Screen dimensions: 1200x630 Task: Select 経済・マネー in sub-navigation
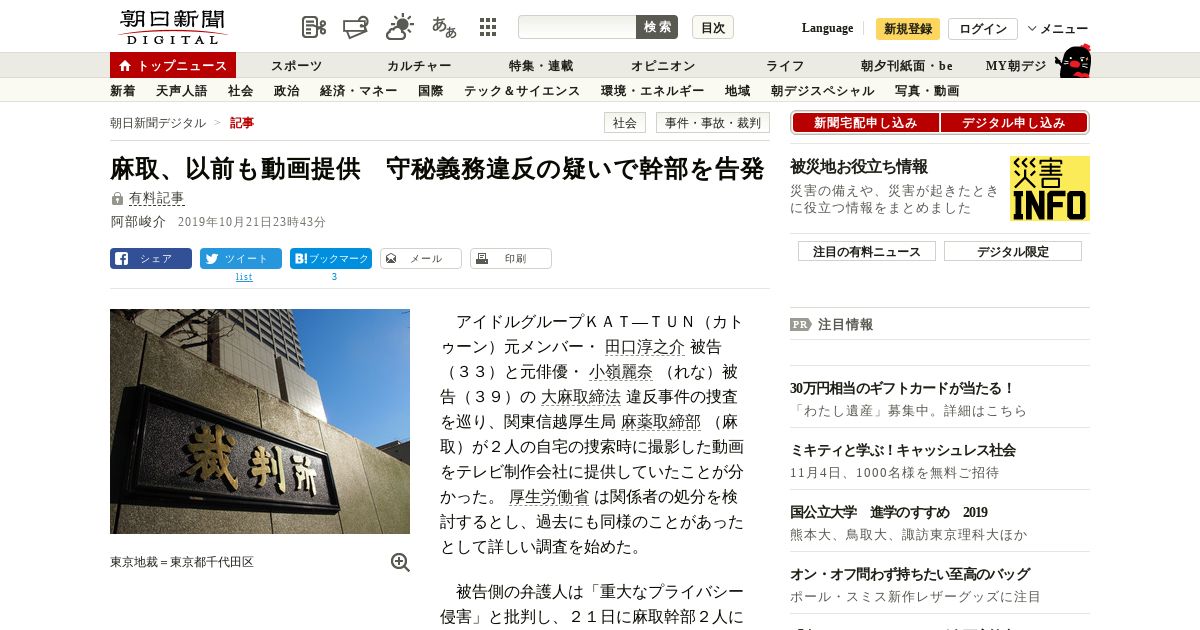(x=359, y=91)
